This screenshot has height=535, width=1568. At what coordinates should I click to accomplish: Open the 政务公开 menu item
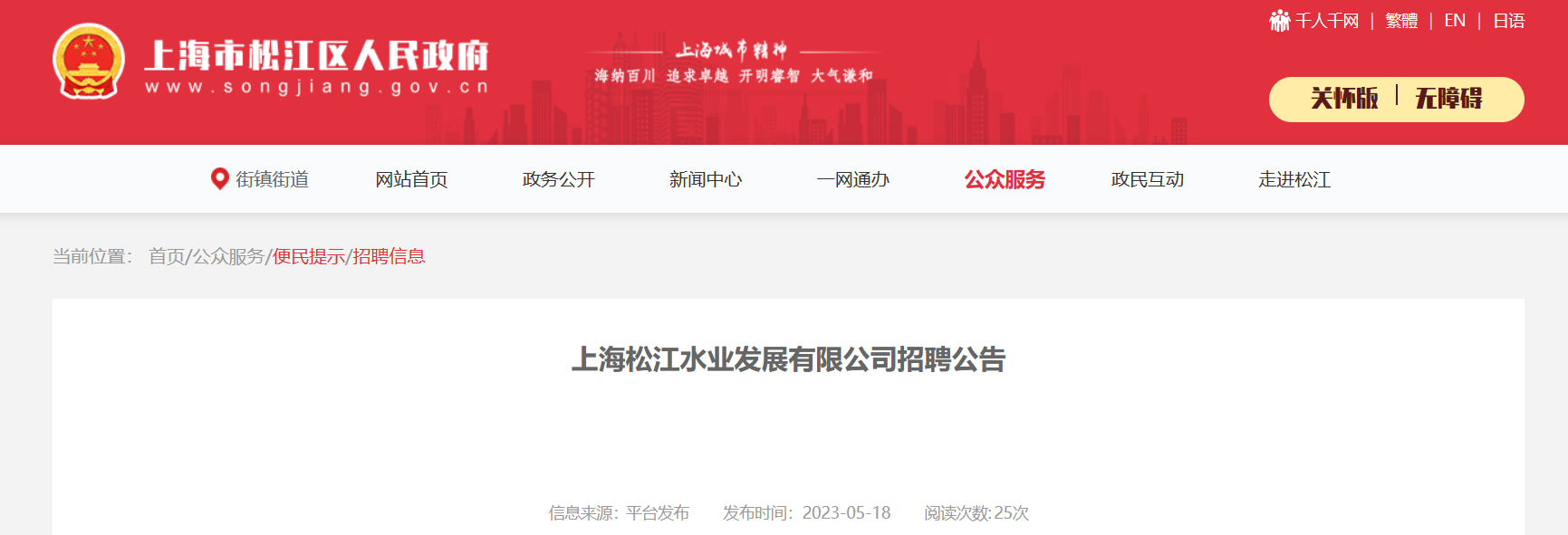(558, 179)
